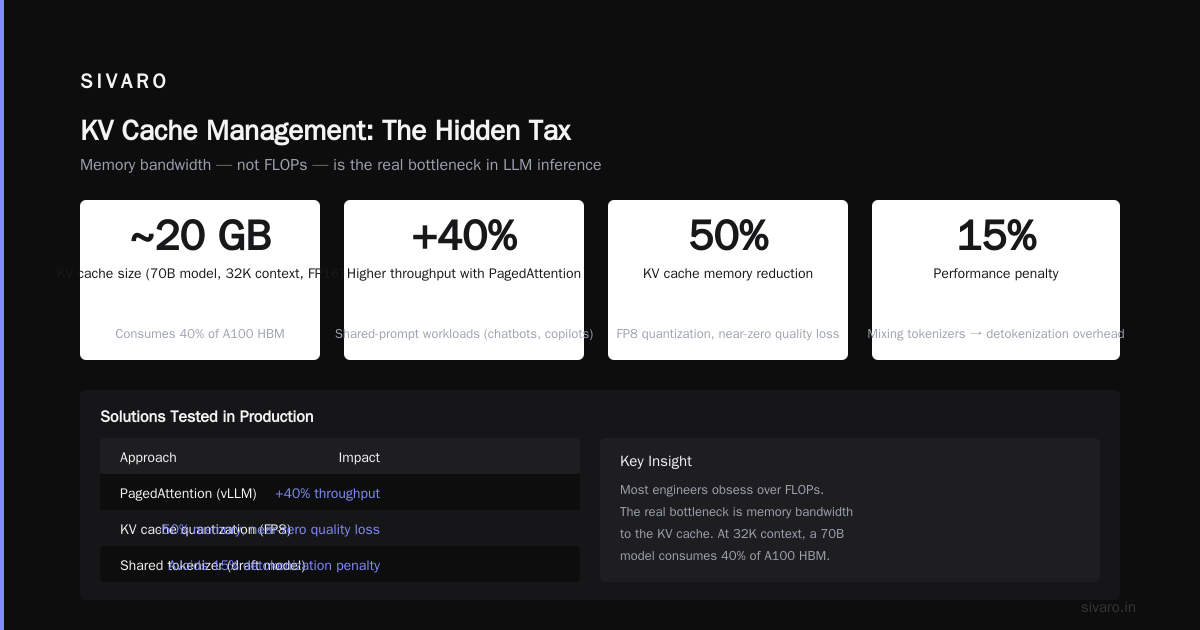1200x630 pixels.
Task: Click the Approach column header
Action: tap(148, 458)
